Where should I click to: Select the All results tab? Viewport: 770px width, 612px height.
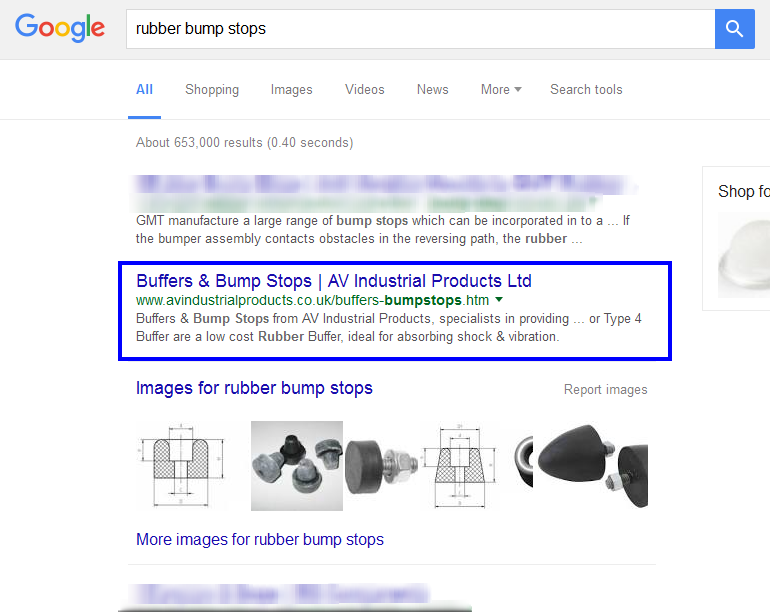(x=144, y=89)
